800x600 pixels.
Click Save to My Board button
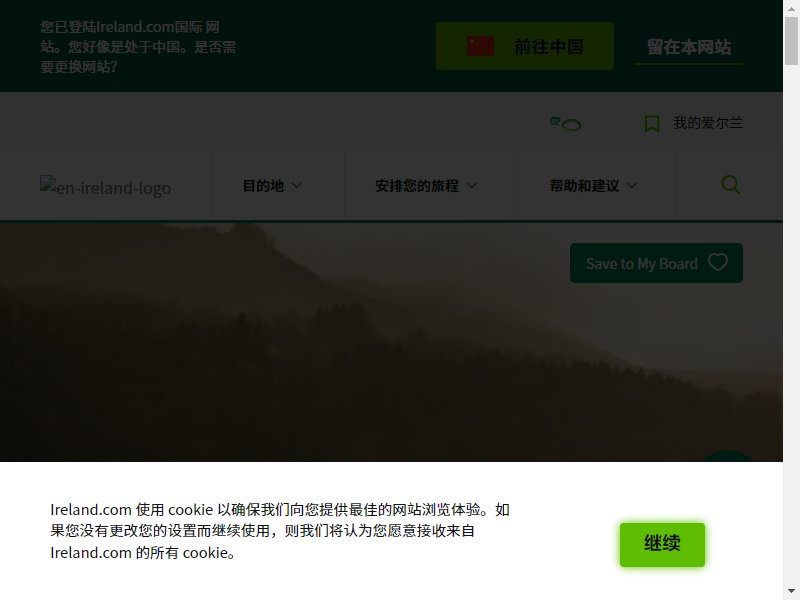656,263
